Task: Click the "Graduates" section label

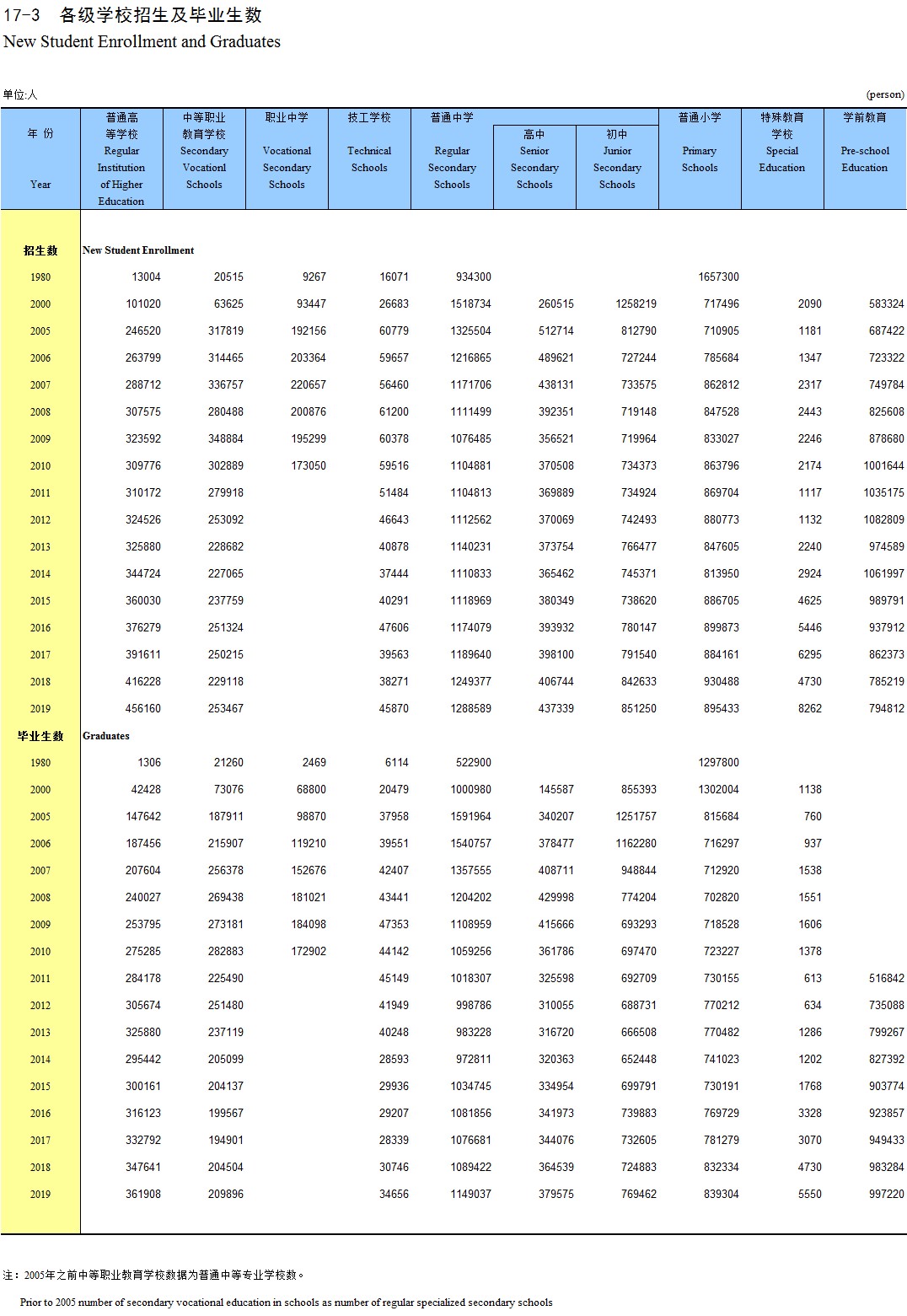Action: [106, 736]
